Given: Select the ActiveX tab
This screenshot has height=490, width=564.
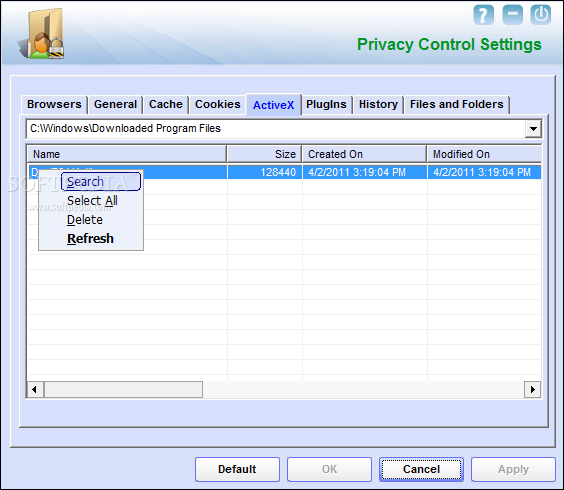Looking at the screenshot, I should (x=273, y=105).
